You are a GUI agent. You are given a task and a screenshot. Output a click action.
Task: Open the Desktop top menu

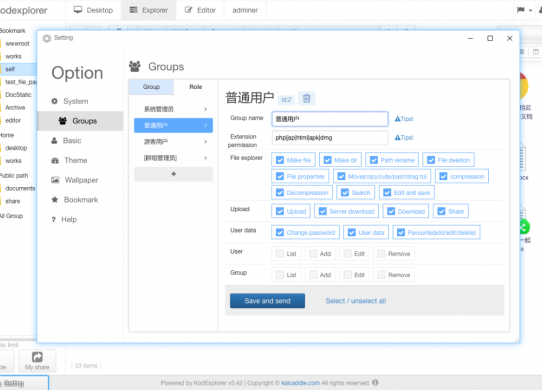[93, 10]
